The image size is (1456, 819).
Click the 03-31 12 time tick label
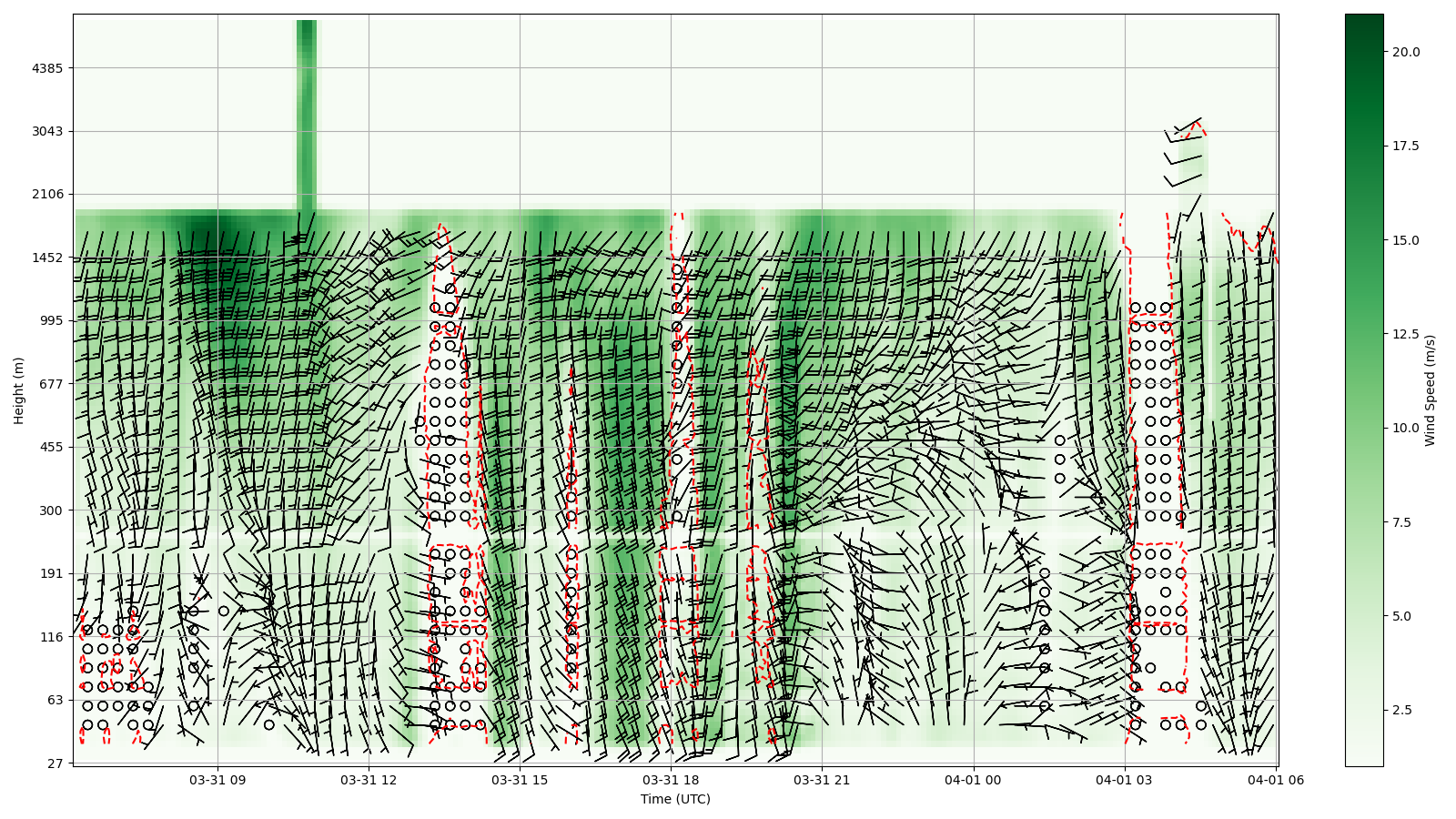(369, 780)
